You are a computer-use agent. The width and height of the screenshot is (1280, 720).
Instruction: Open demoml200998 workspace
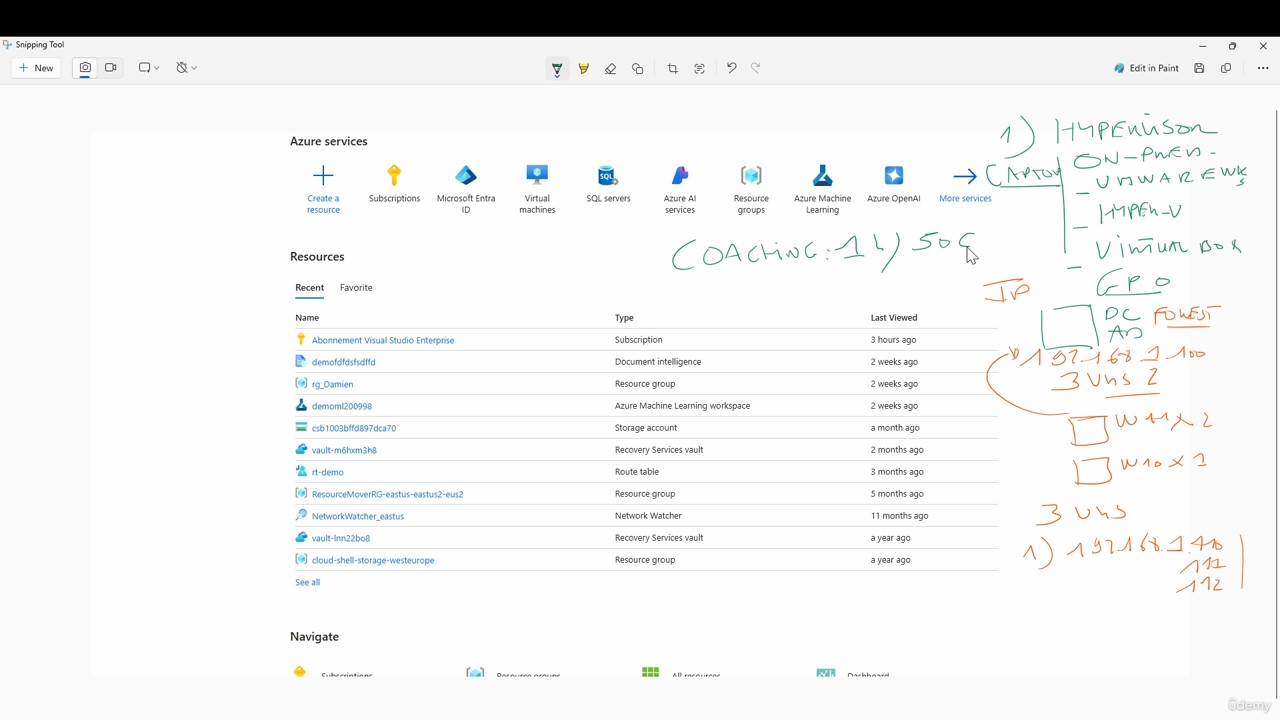click(x=341, y=406)
